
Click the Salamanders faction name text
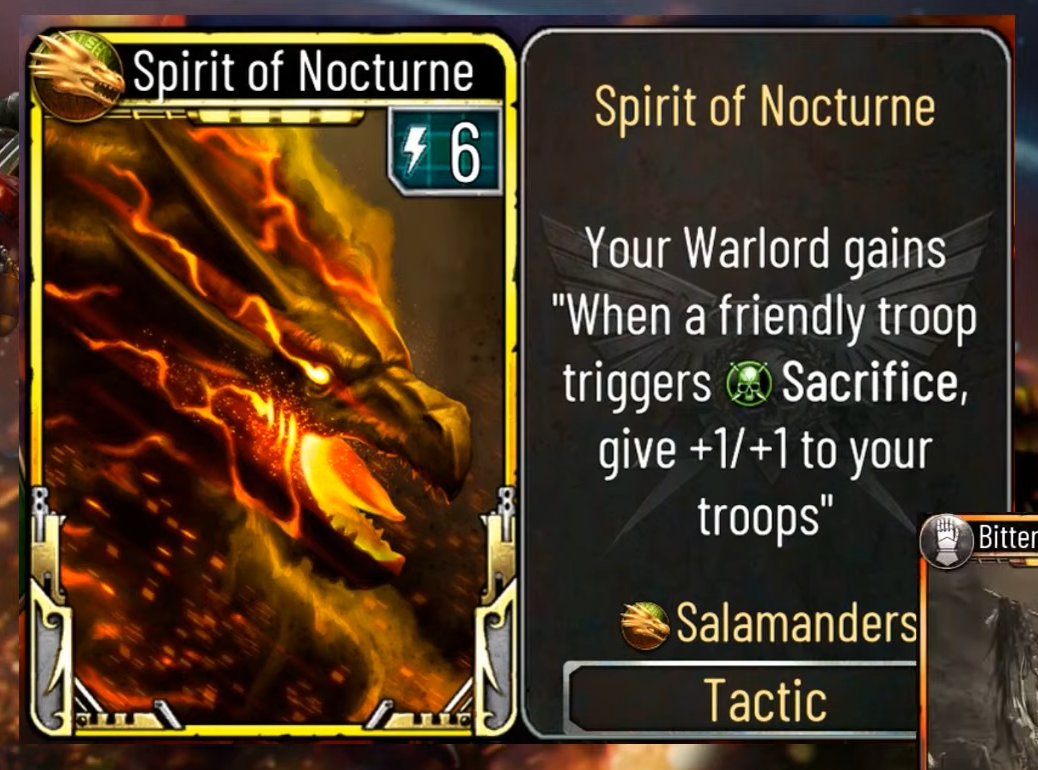[797, 623]
